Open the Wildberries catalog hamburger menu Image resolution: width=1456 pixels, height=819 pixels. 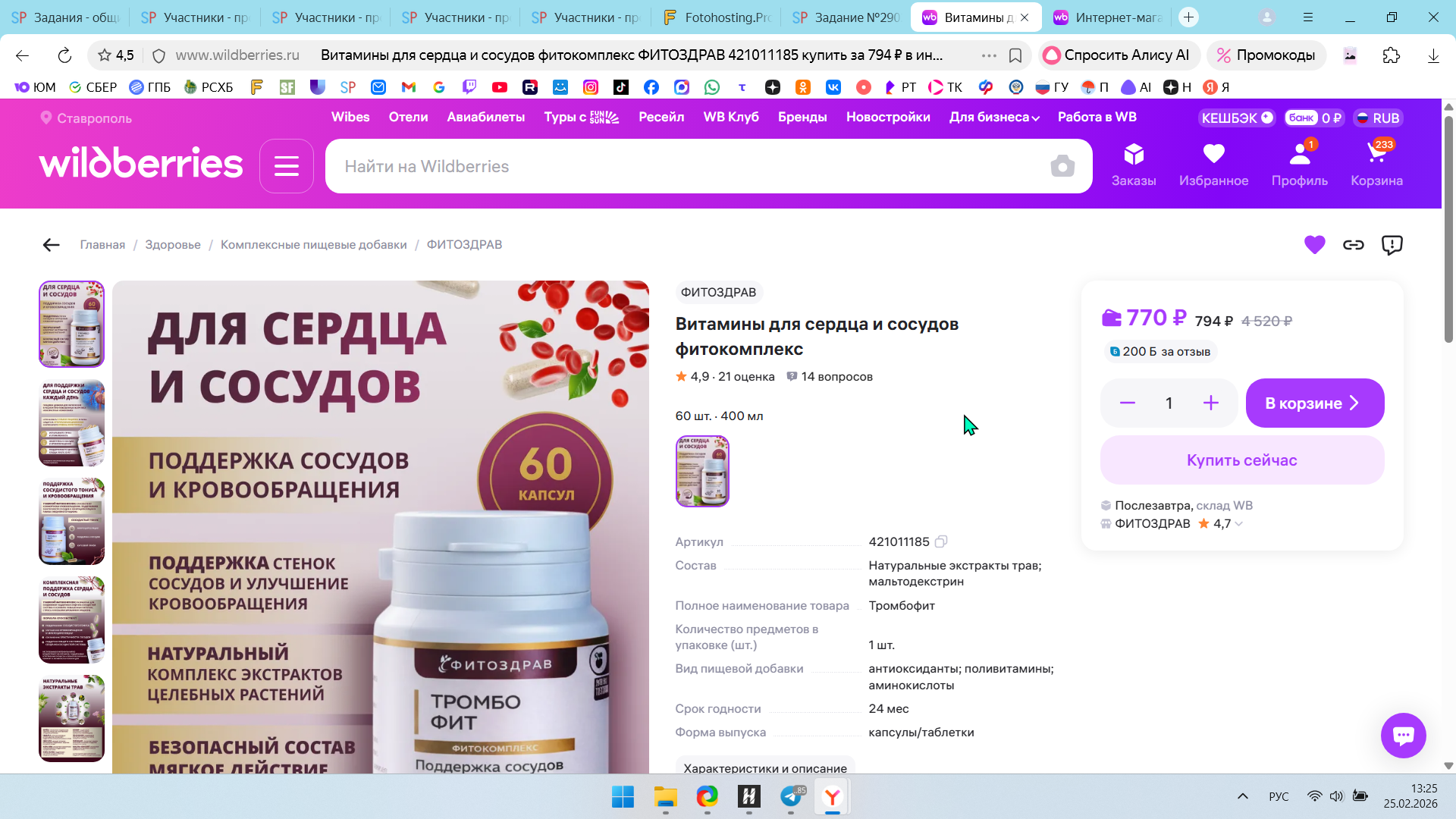(286, 166)
